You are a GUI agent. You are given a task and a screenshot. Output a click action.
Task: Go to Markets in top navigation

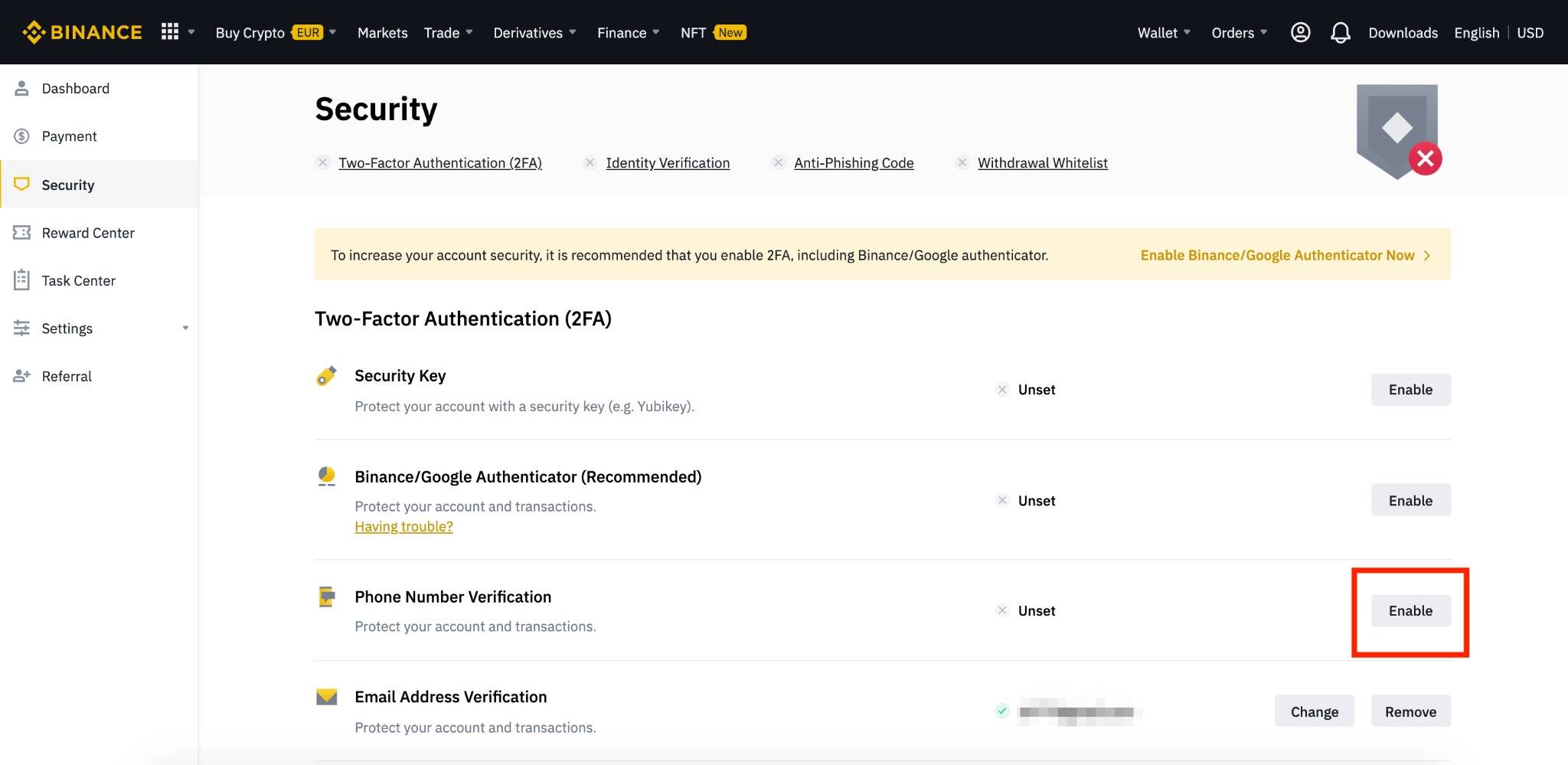[382, 32]
